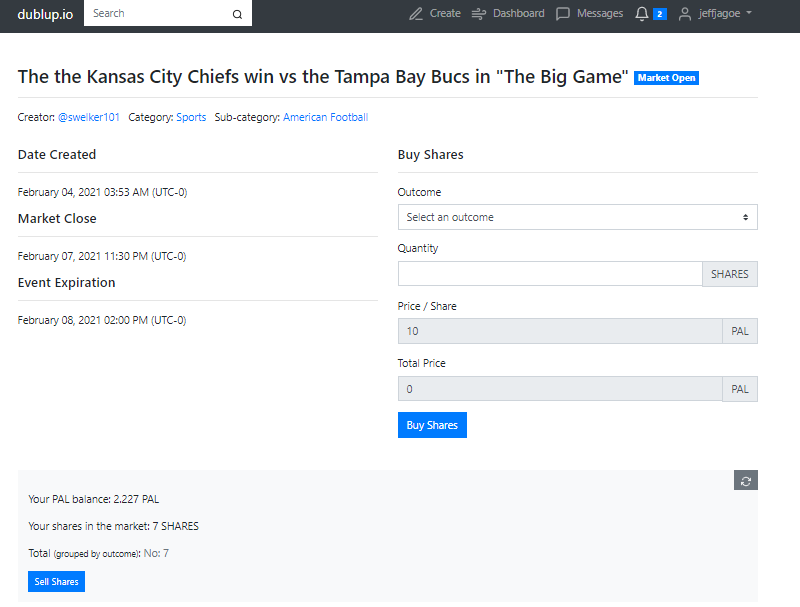Viewport: 800px width, 607px height.
Task: Click the Date Created heading
Action: 57,155
